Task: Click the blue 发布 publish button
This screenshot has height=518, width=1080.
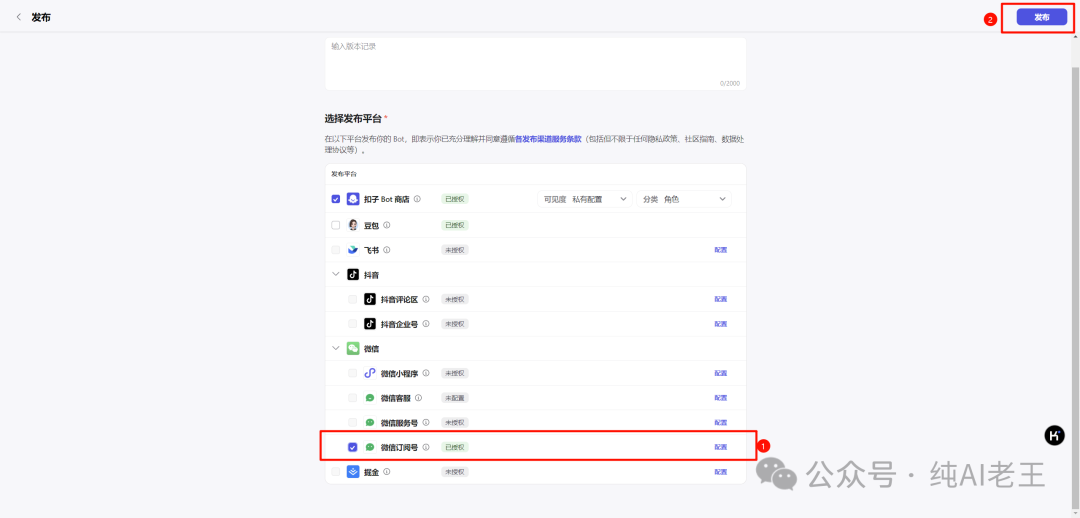Action: [x=1041, y=17]
